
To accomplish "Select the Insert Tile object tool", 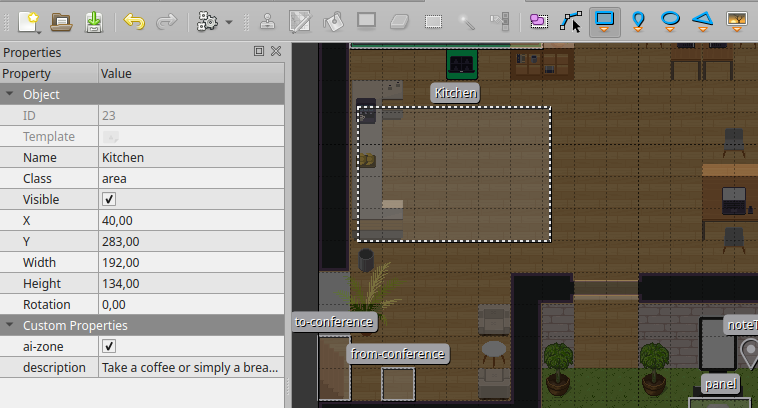I will click(x=737, y=19).
